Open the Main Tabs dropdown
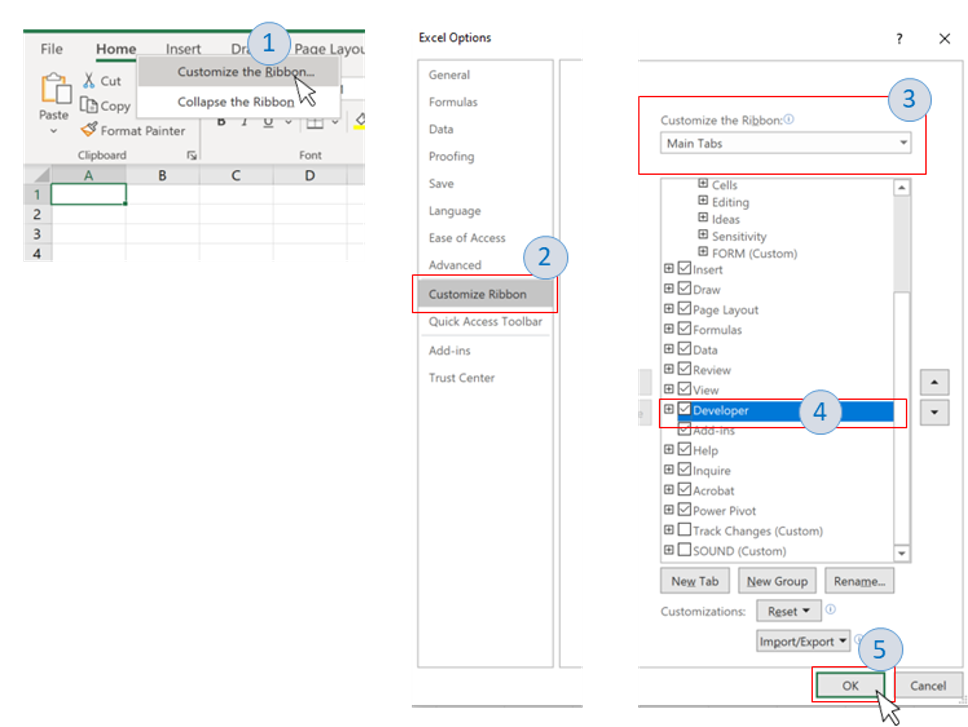Image resolution: width=968 pixels, height=727 pixels. point(786,143)
